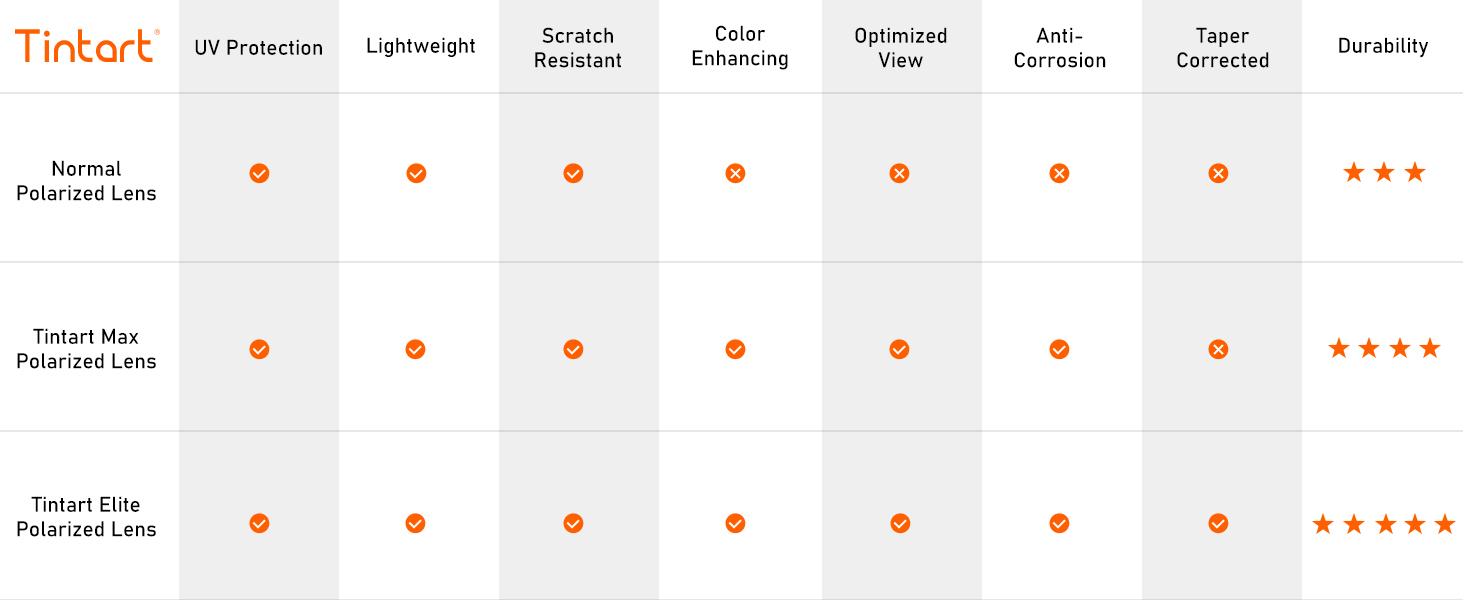Screen dimensions: 1464x600
Task: Click Tintart Max Optimized View checkmark
Action: pos(899,349)
